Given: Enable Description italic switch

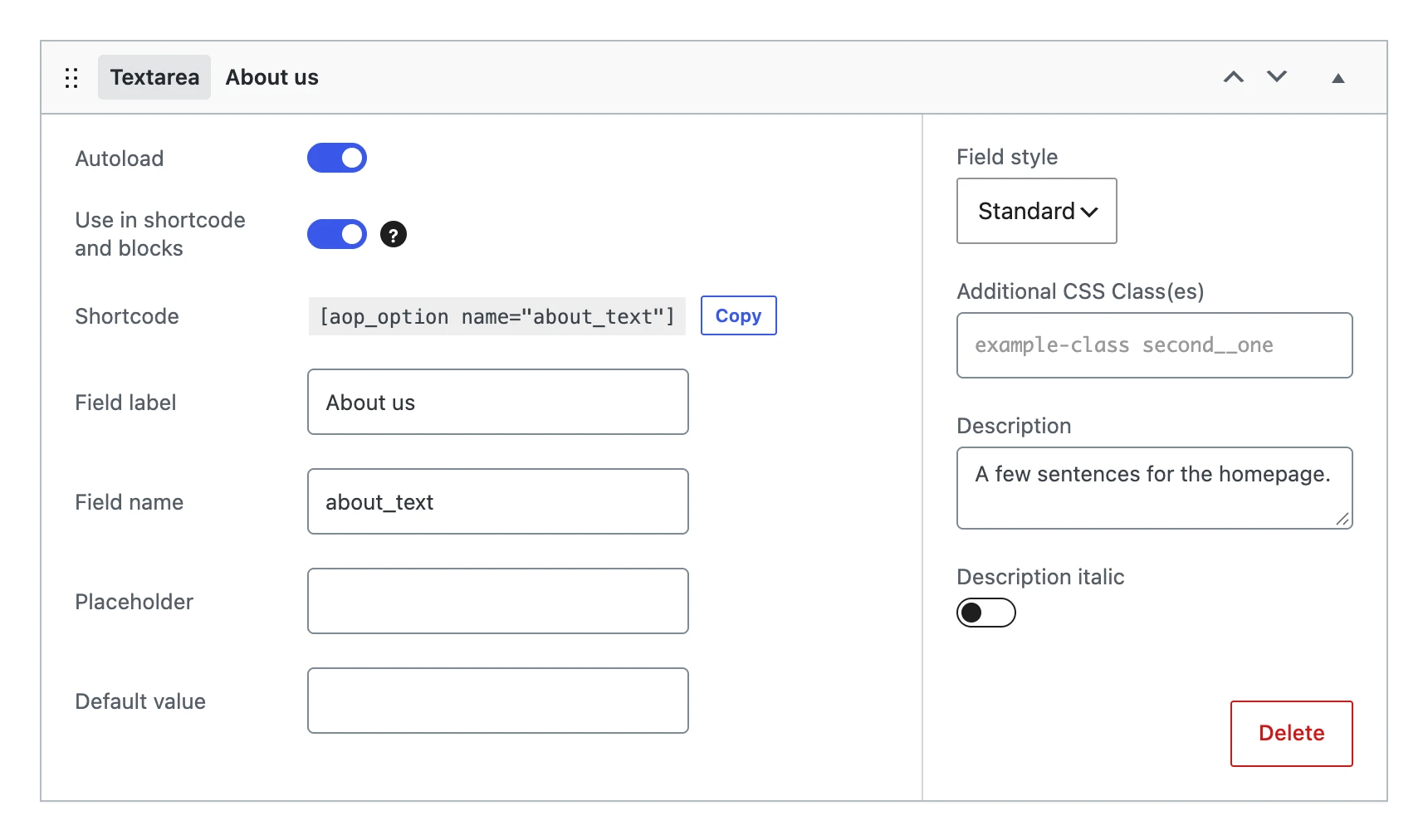Looking at the screenshot, I should (x=986, y=613).
